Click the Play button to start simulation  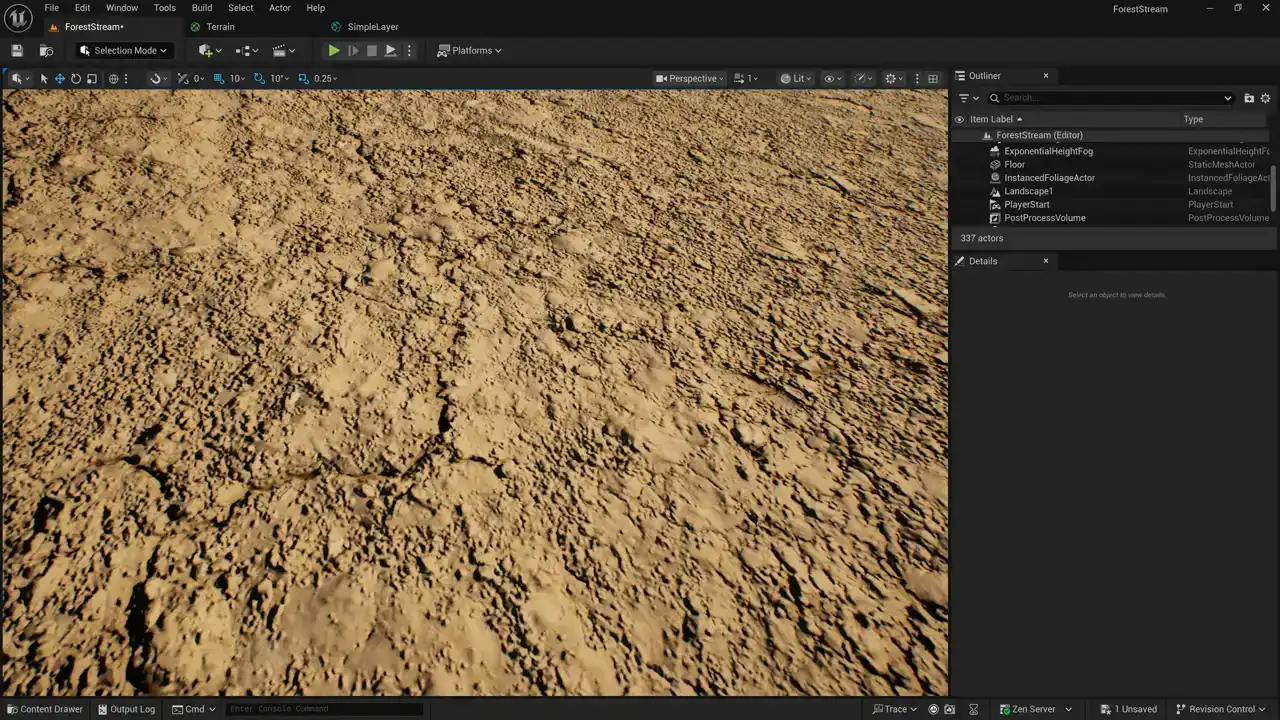(x=334, y=51)
